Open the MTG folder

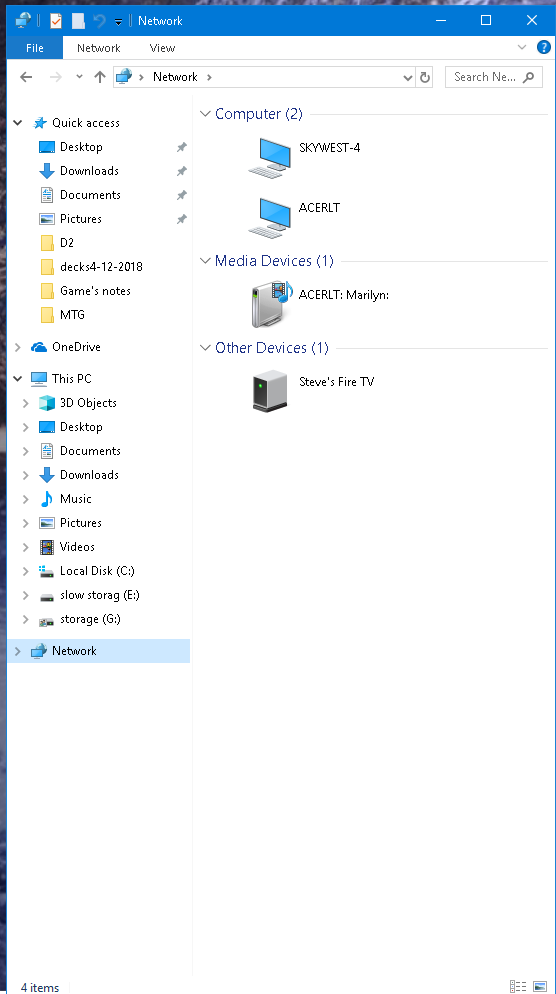[72, 315]
